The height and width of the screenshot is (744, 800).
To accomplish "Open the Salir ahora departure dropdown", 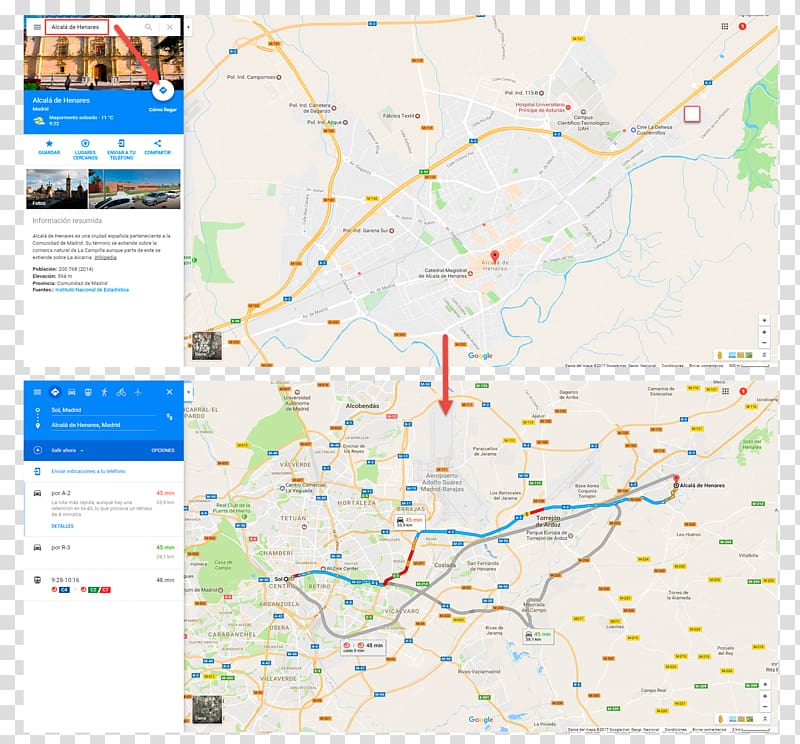I will pyautogui.click(x=66, y=451).
